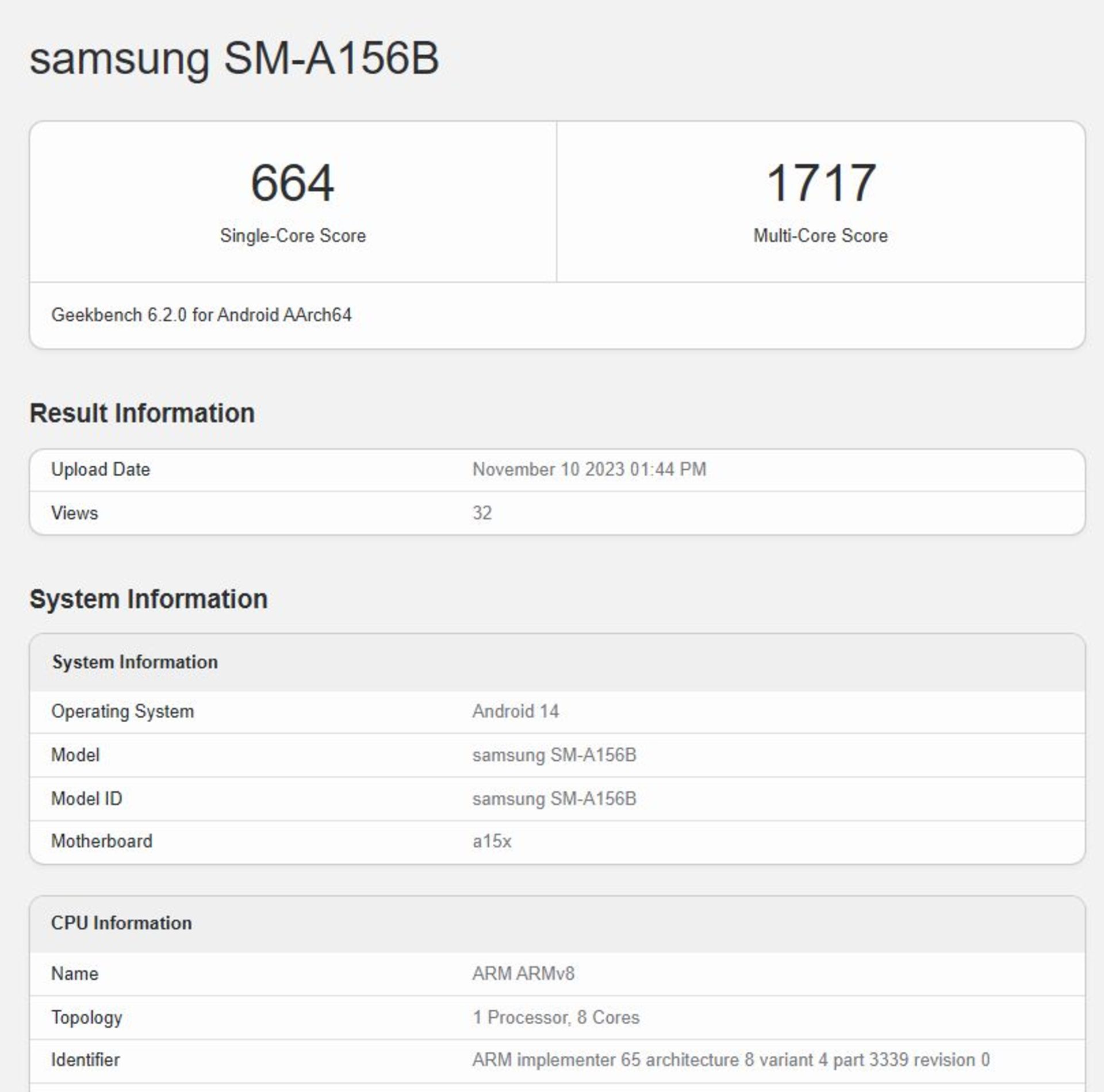Click the Android 14 value
The image size is (1104, 1092).
(515, 711)
